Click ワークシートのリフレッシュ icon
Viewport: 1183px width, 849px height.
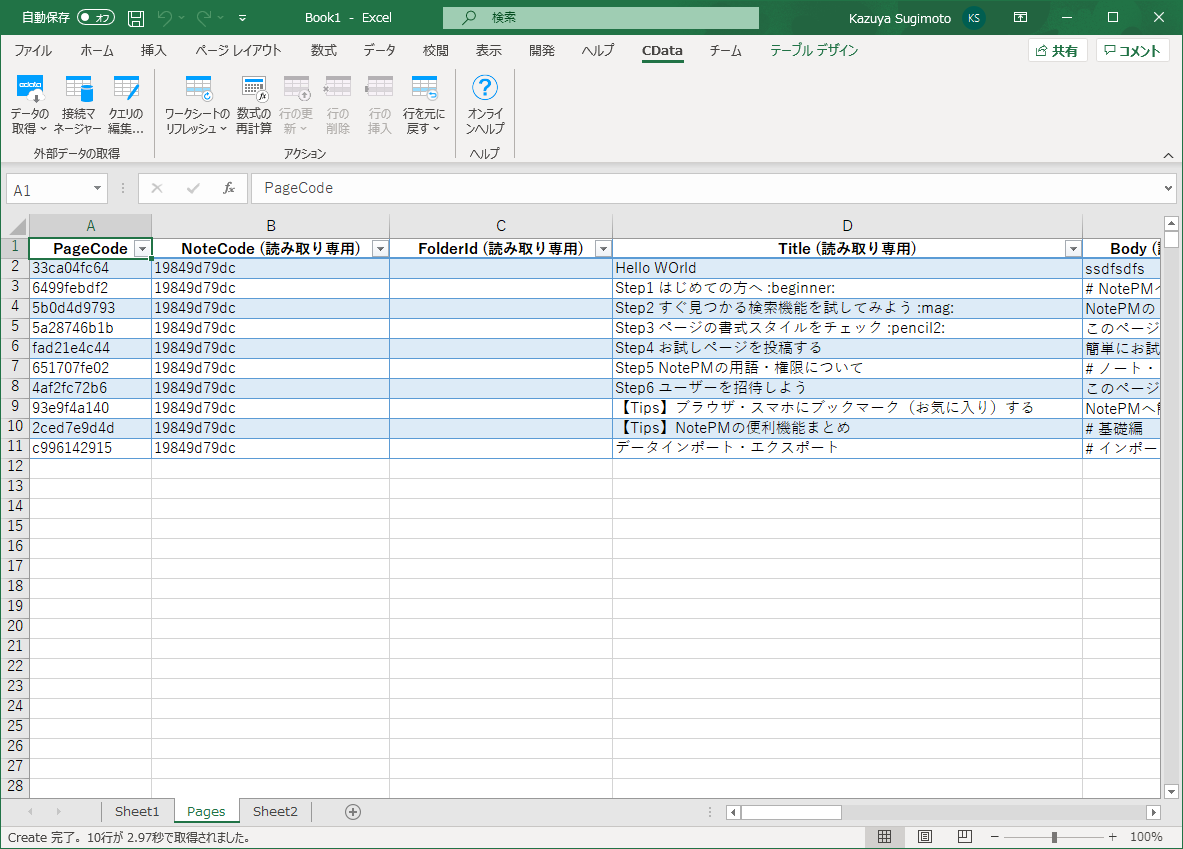[x=198, y=89]
